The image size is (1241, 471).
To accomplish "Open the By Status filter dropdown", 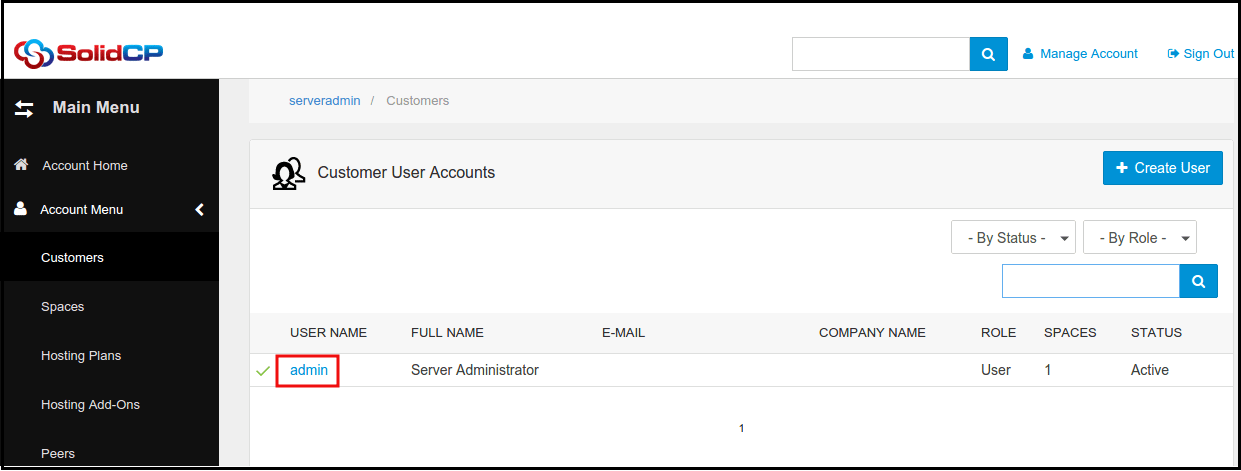I will pos(1013,238).
